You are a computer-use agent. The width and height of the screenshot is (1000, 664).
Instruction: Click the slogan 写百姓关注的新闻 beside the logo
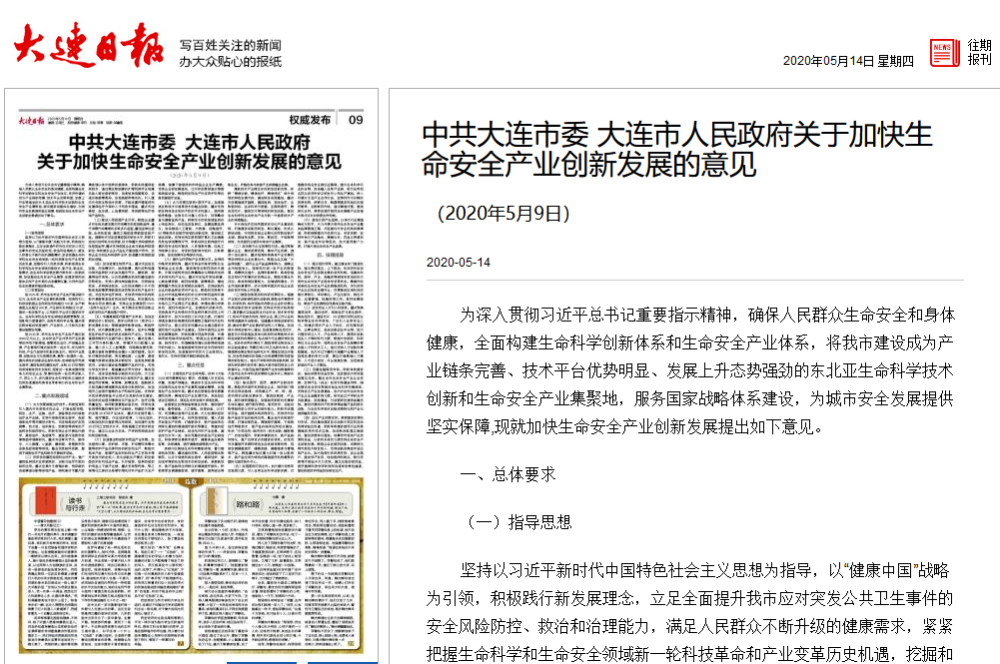(230, 45)
